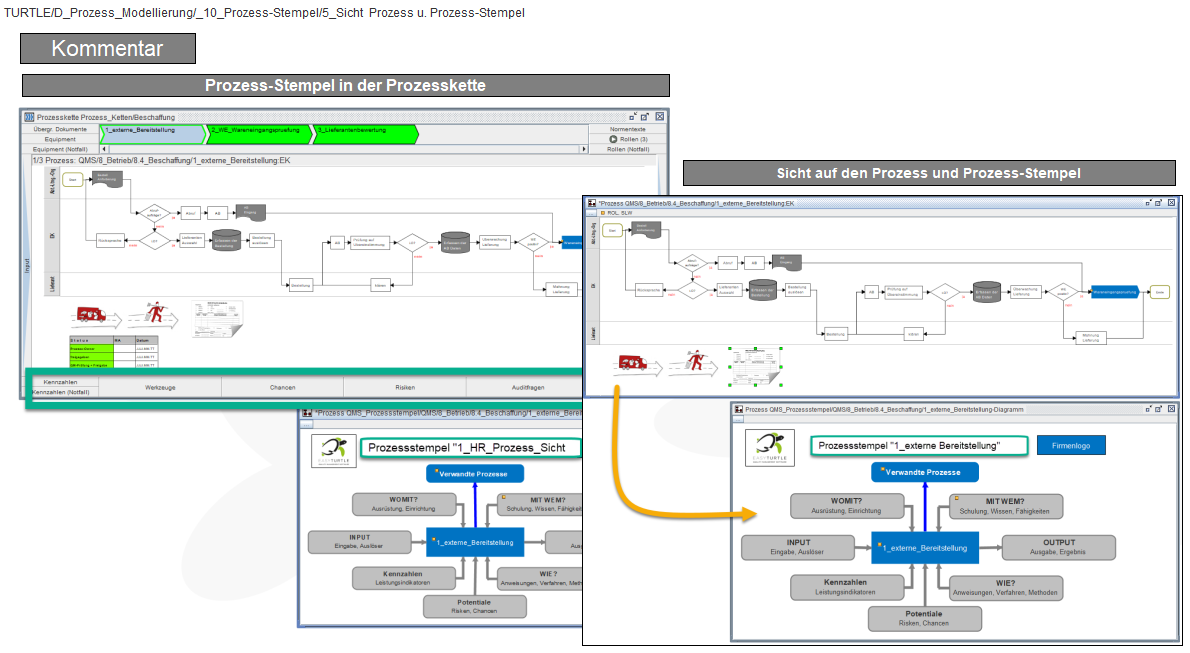Image resolution: width=1190 pixels, height=653 pixels.
Task: Click the Diagramm window title icon
Action: click(x=738, y=409)
